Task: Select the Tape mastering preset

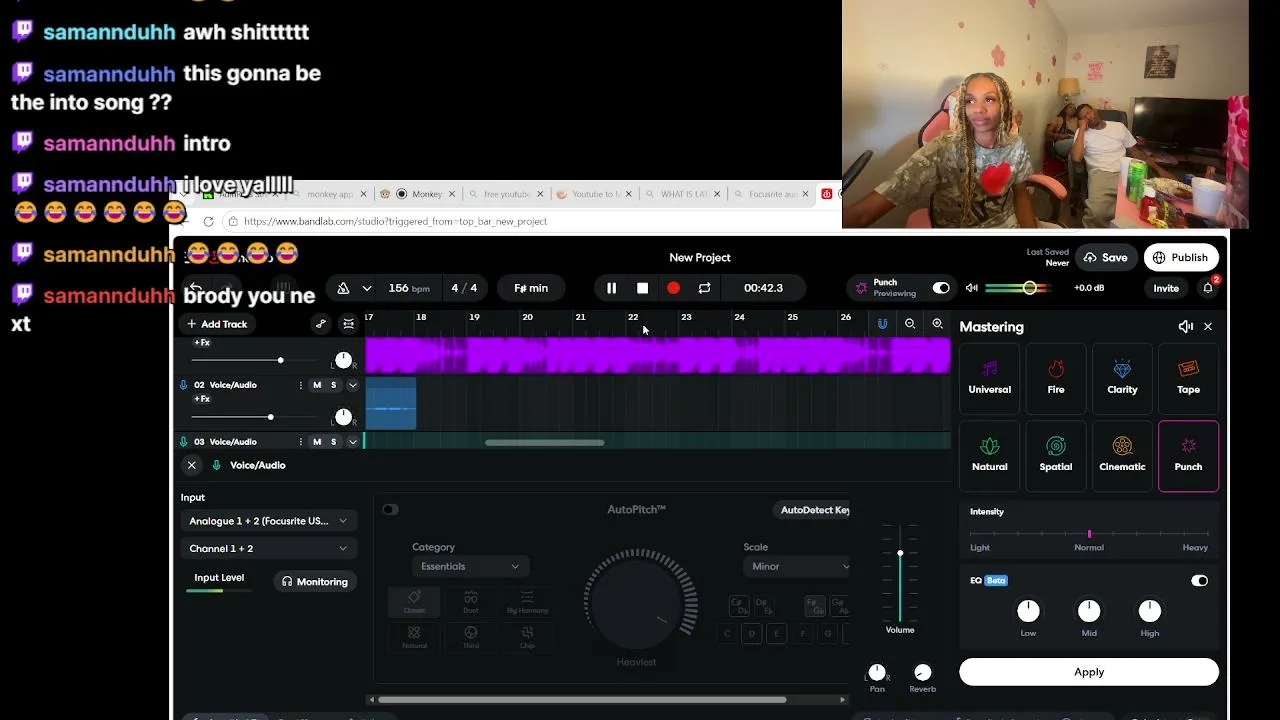Action: coord(1188,378)
